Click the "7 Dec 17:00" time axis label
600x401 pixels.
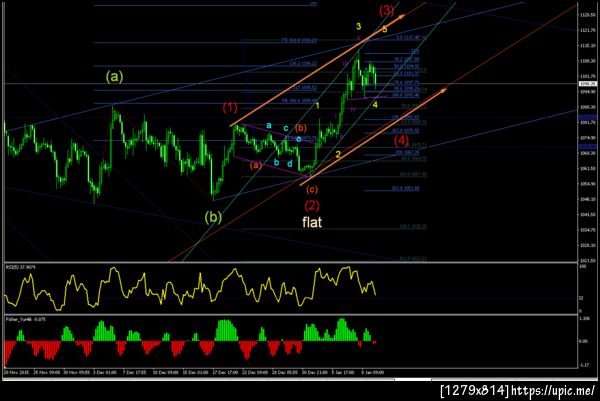135,372
